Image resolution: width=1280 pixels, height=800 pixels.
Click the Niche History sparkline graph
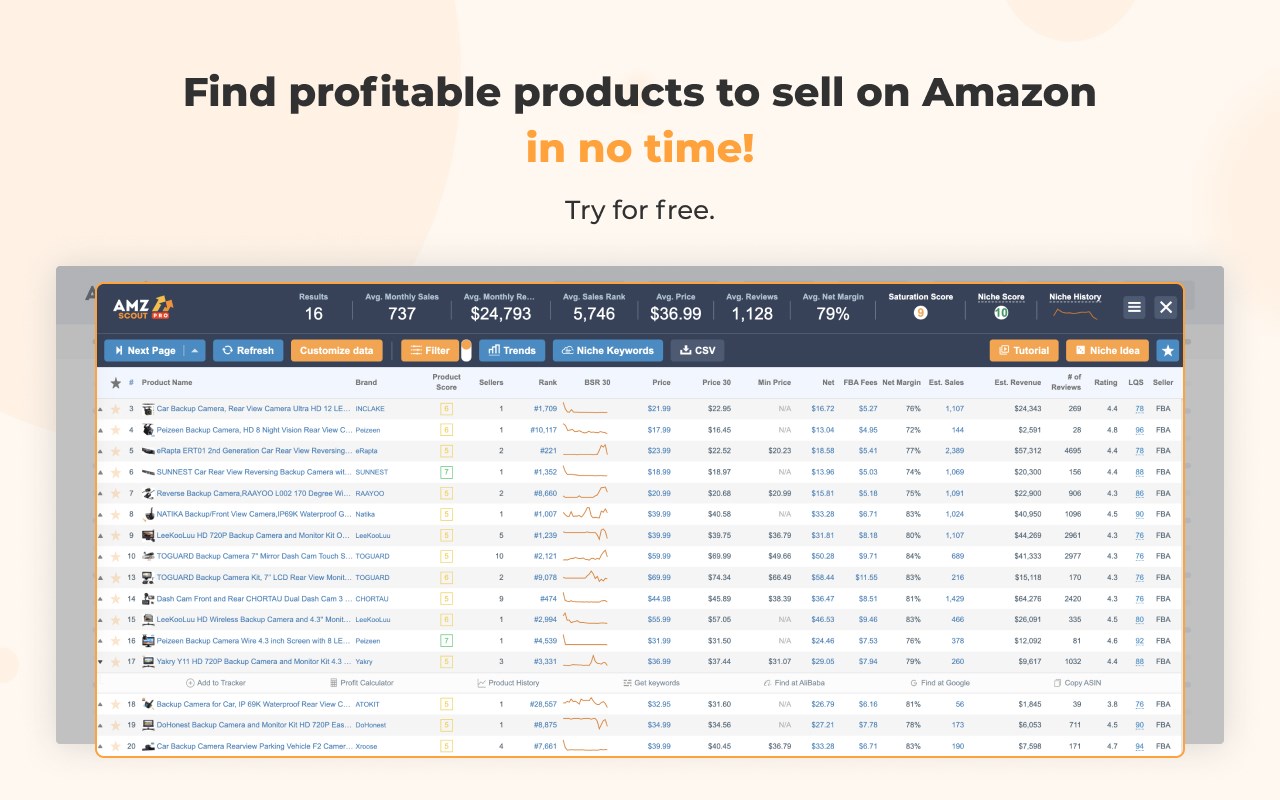pyautogui.click(x=1075, y=314)
